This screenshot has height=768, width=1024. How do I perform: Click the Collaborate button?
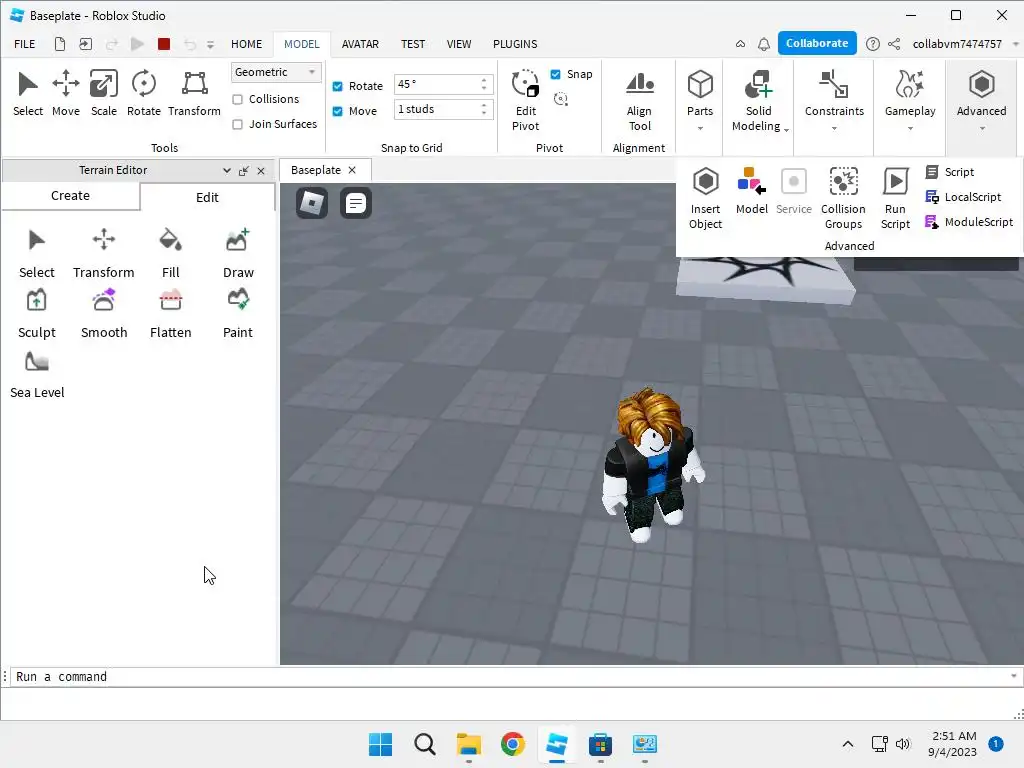817,43
